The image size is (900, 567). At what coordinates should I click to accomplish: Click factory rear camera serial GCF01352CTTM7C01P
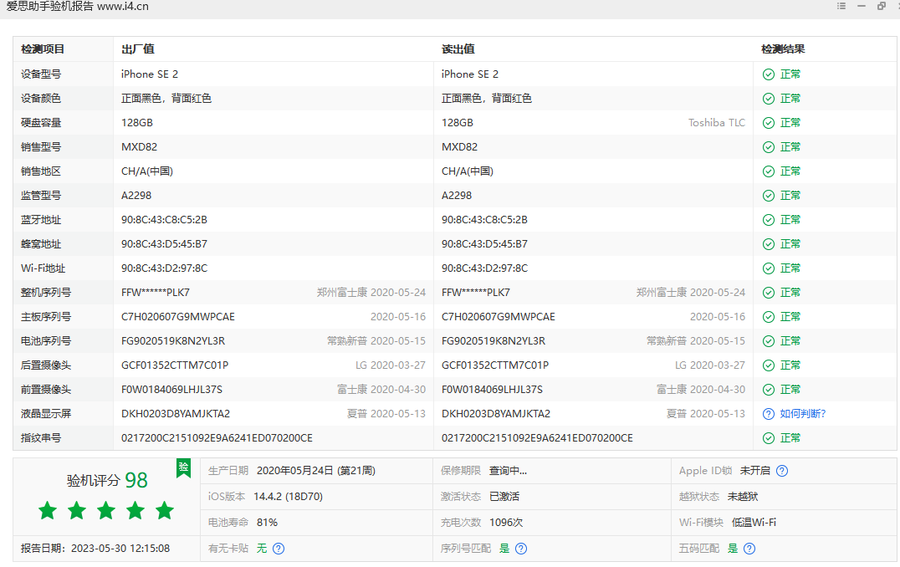pyautogui.click(x=174, y=365)
